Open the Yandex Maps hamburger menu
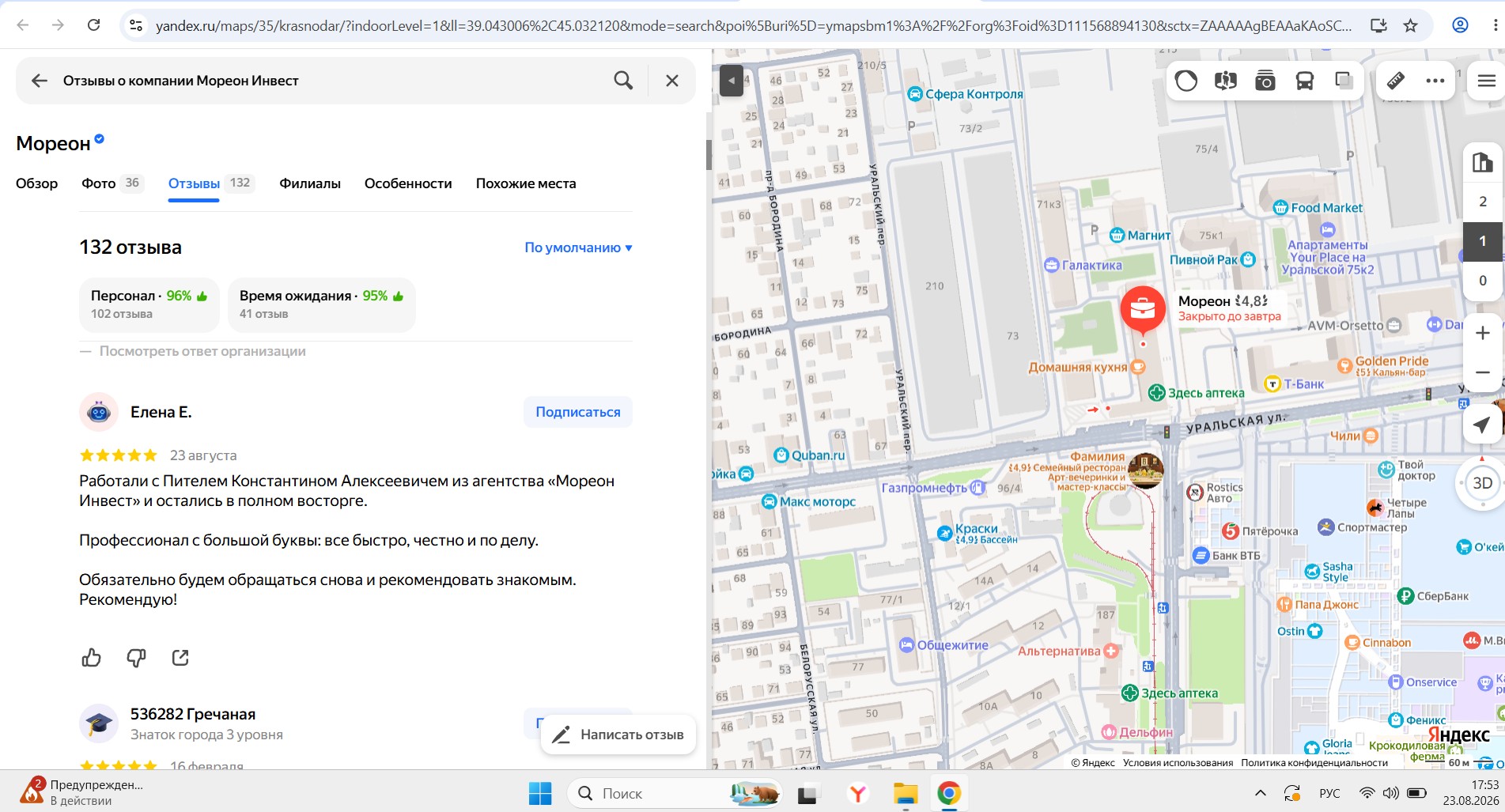The image size is (1505, 812). [x=1486, y=81]
